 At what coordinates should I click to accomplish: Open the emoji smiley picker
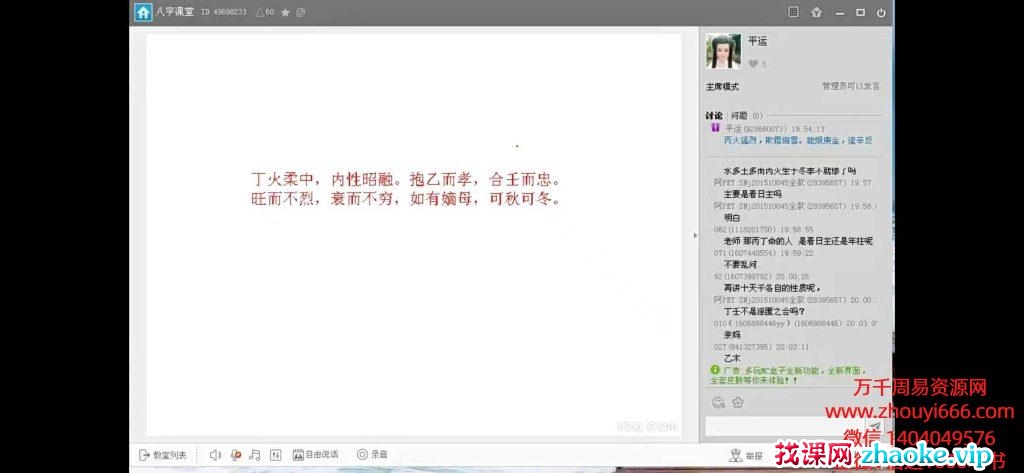[718, 402]
